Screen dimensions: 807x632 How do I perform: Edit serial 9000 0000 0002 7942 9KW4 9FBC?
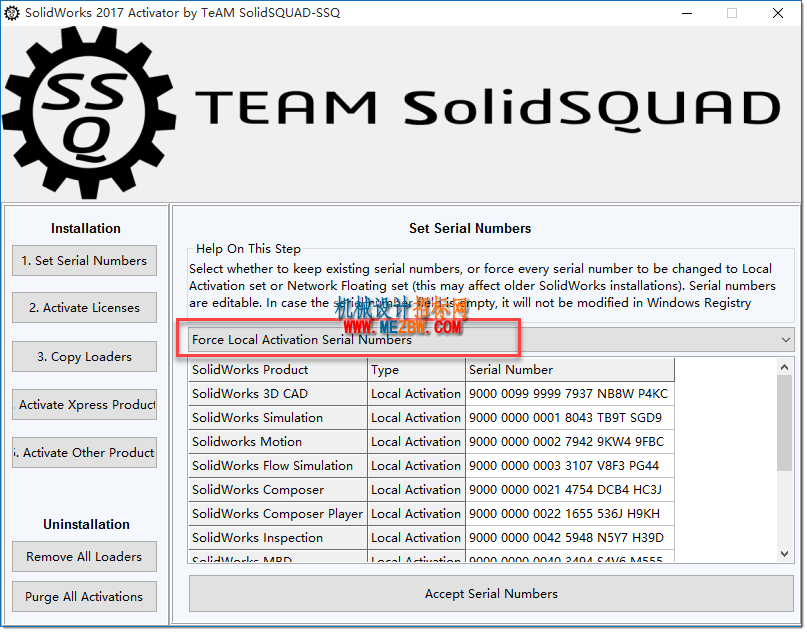click(x=570, y=442)
